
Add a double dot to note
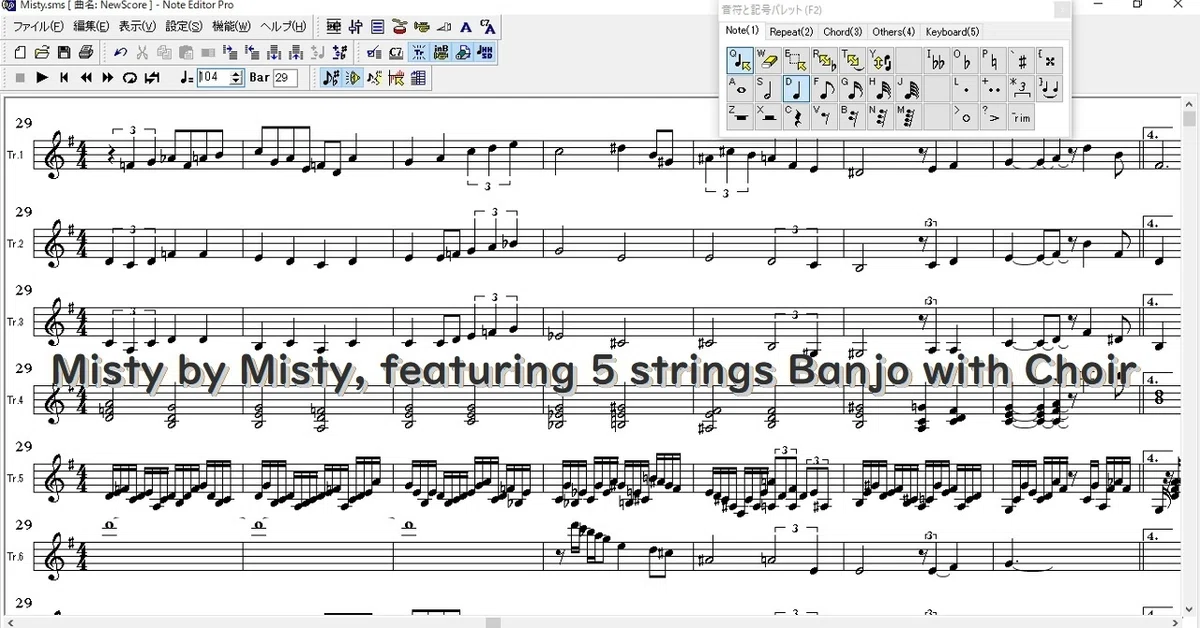click(993, 88)
